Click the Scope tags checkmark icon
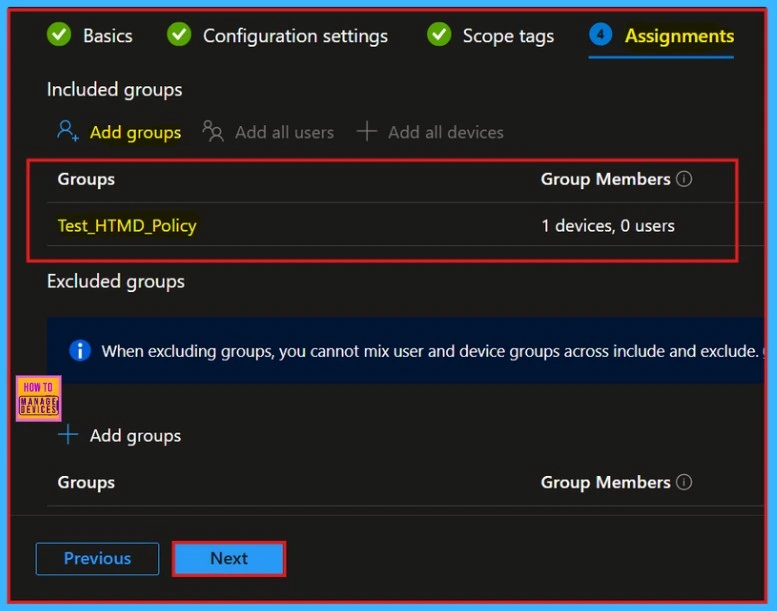777x611 pixels. tap(439, 35)
